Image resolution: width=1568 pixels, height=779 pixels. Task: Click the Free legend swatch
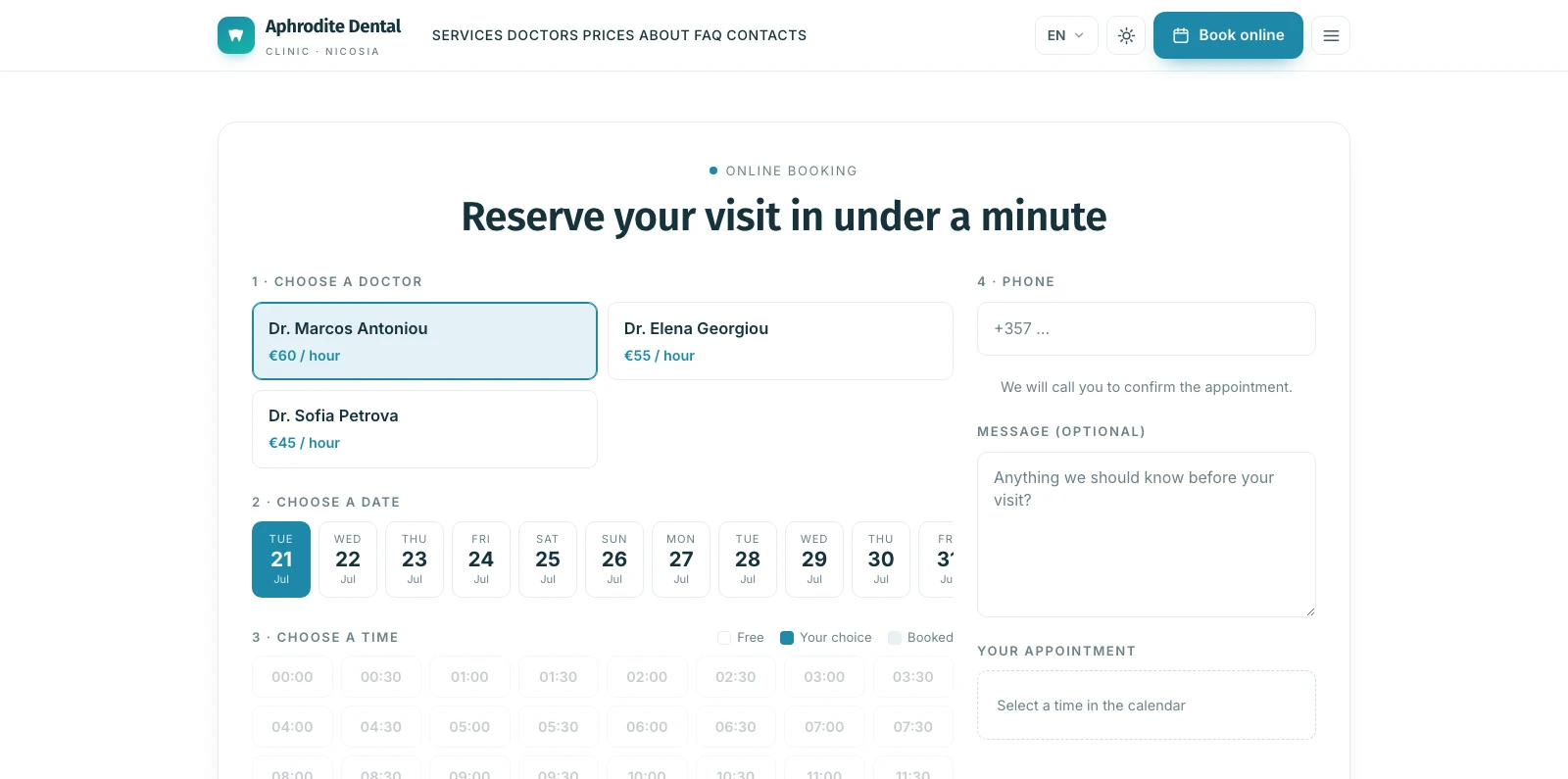click(x=724, y=638)
